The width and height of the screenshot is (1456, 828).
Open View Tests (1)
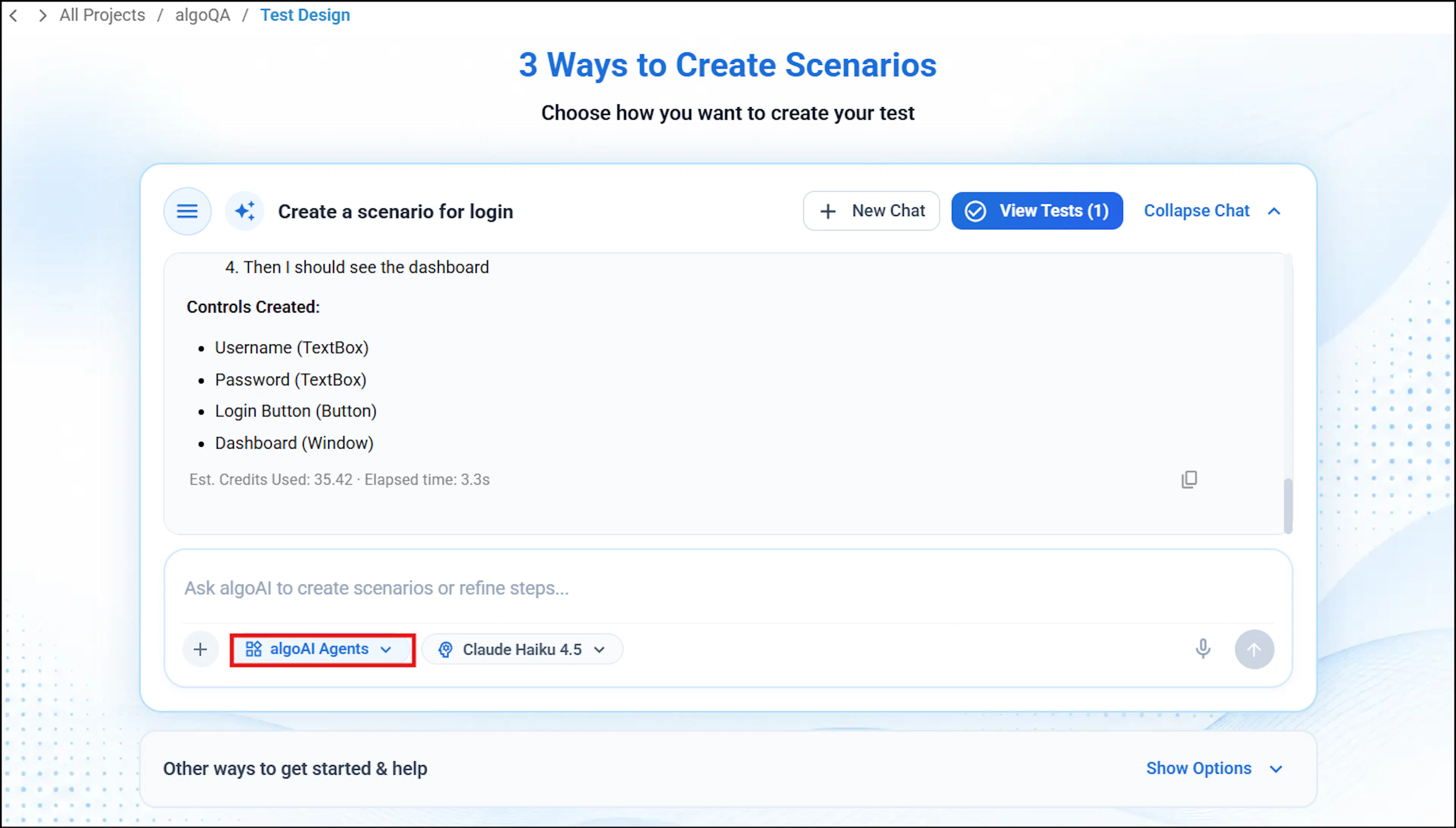tap(1037, 211)
